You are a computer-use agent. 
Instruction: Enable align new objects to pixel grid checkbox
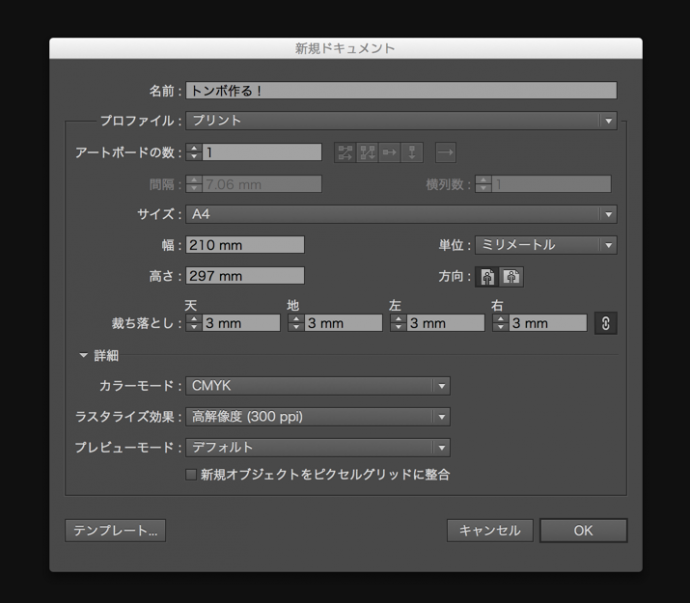click(191, 474)
